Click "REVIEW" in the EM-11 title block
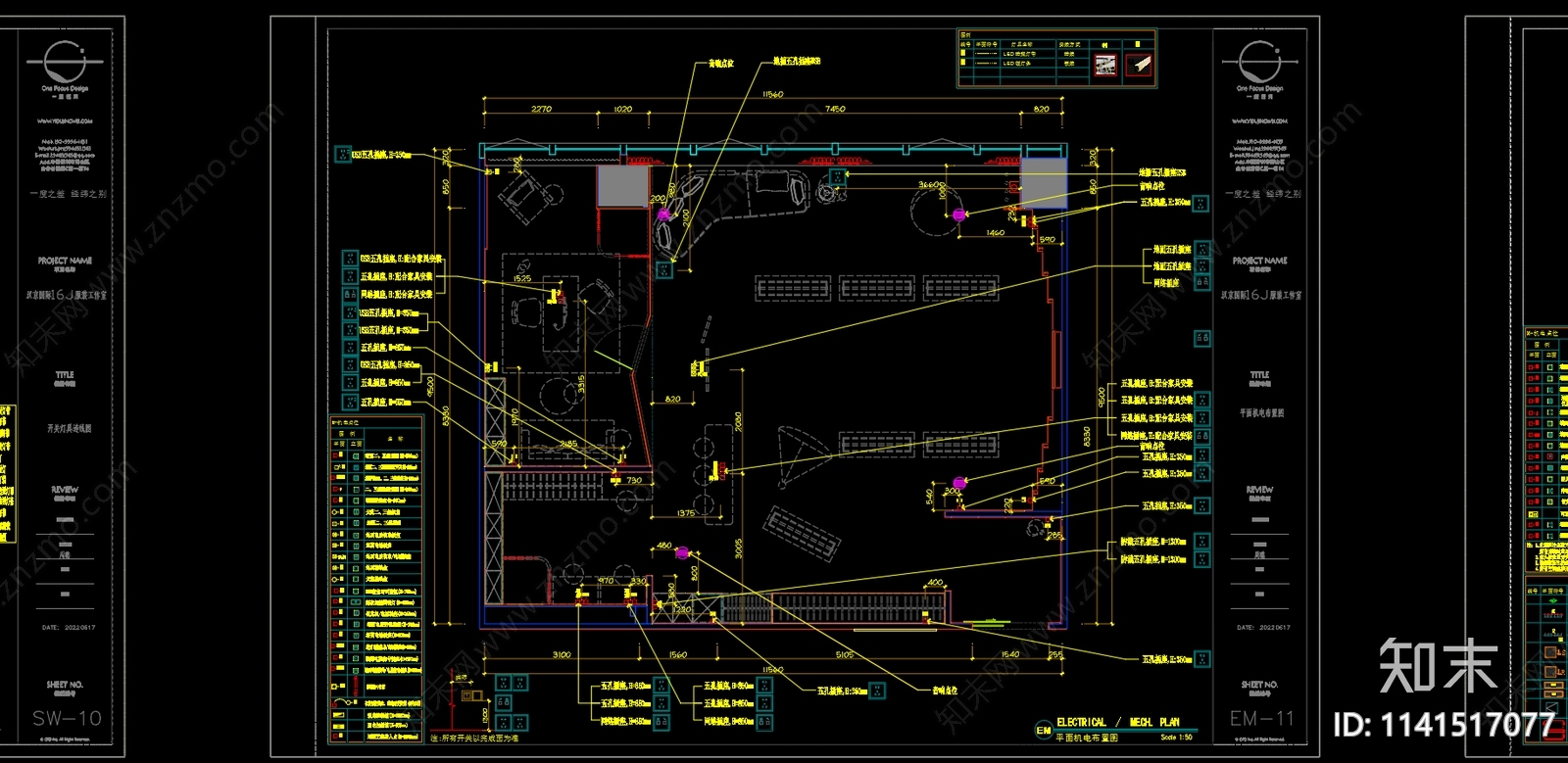Image resolution: width=1568 pixels, height=763 pixels. pyautogui.click(x=1260, y=489)
